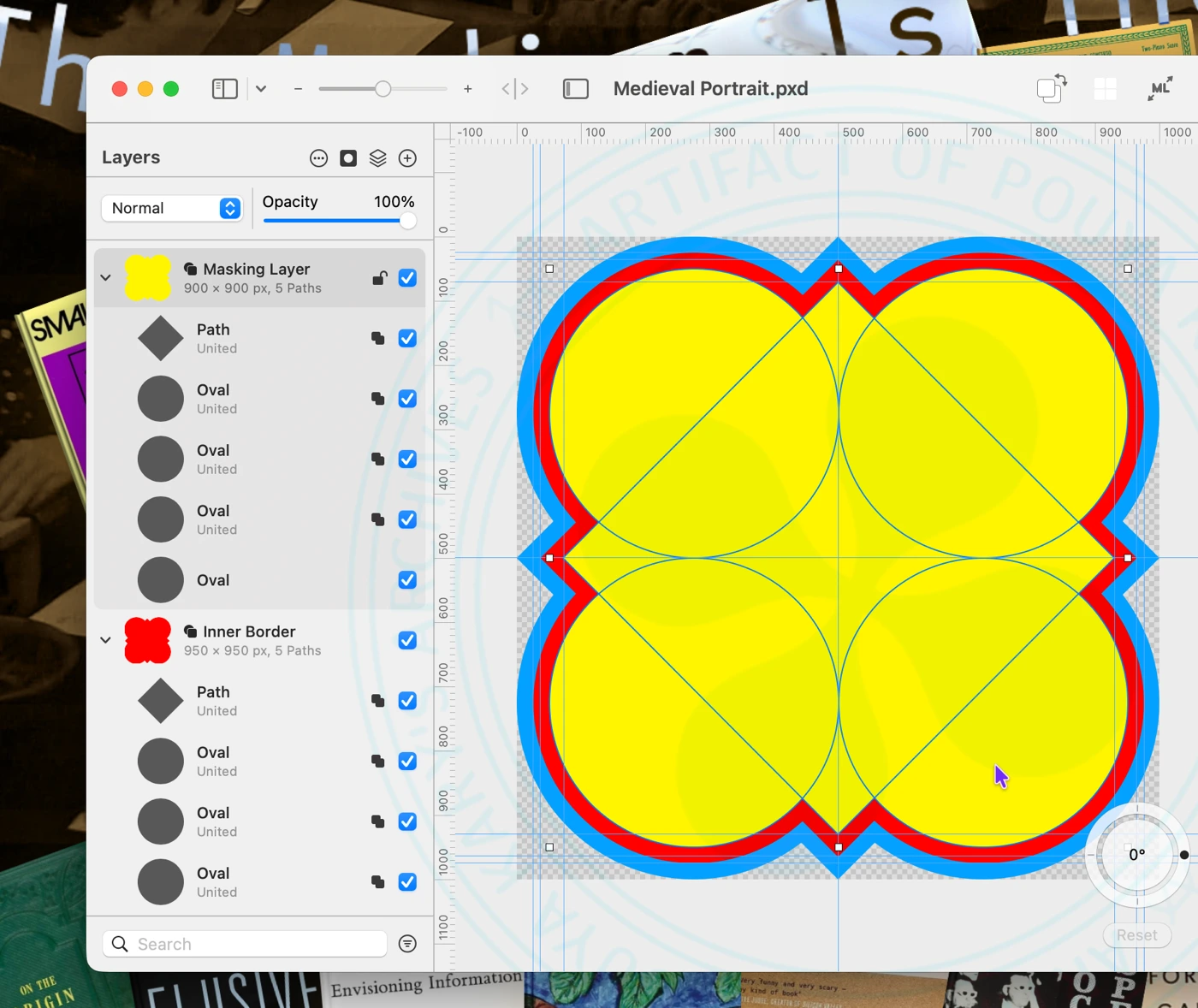
Task: Click the Opacity slider handle
Action: pyautogui.click(x=408, y=221)
